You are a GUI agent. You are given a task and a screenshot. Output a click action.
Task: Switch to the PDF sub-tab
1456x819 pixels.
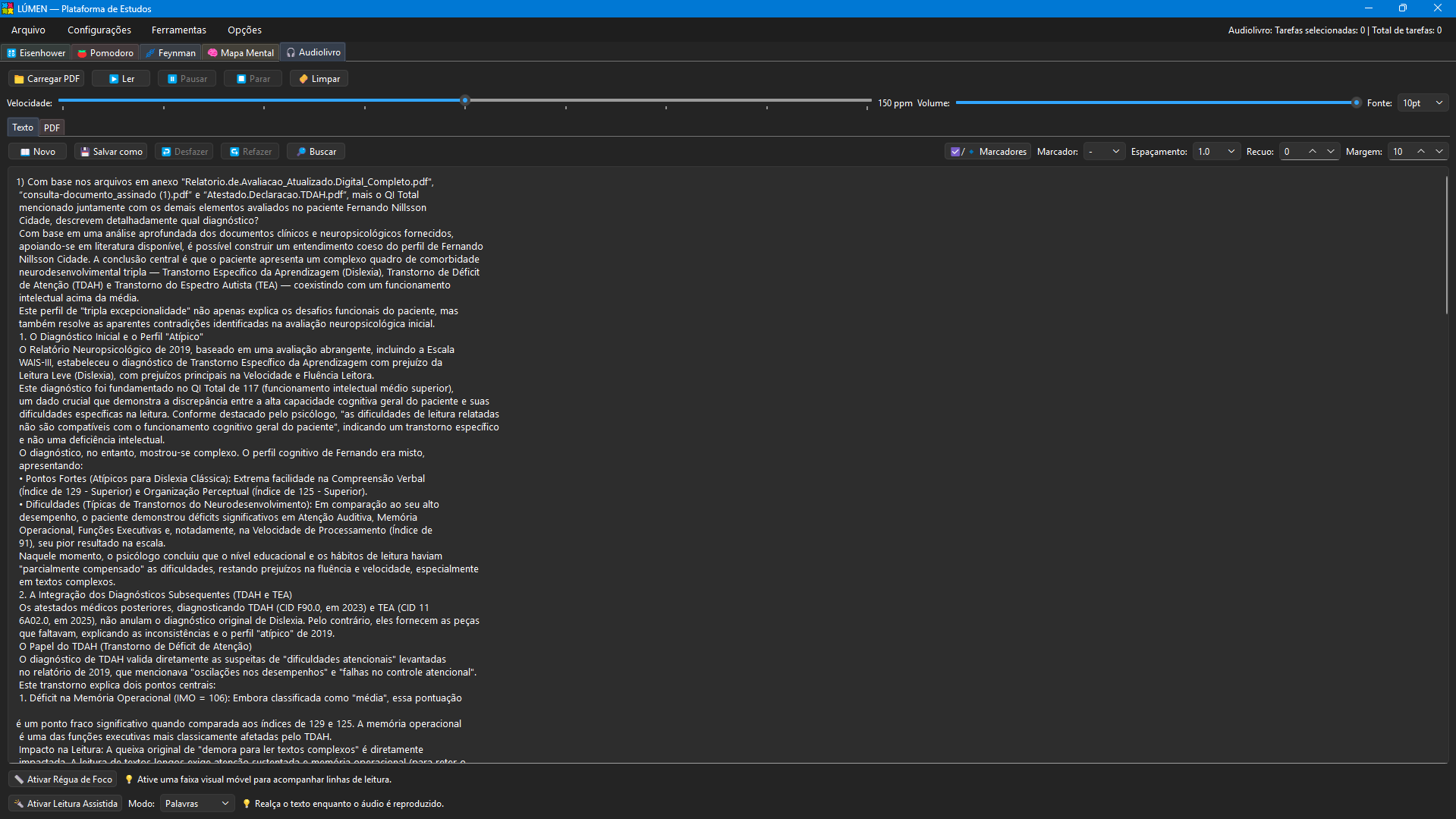coord(52,128)
